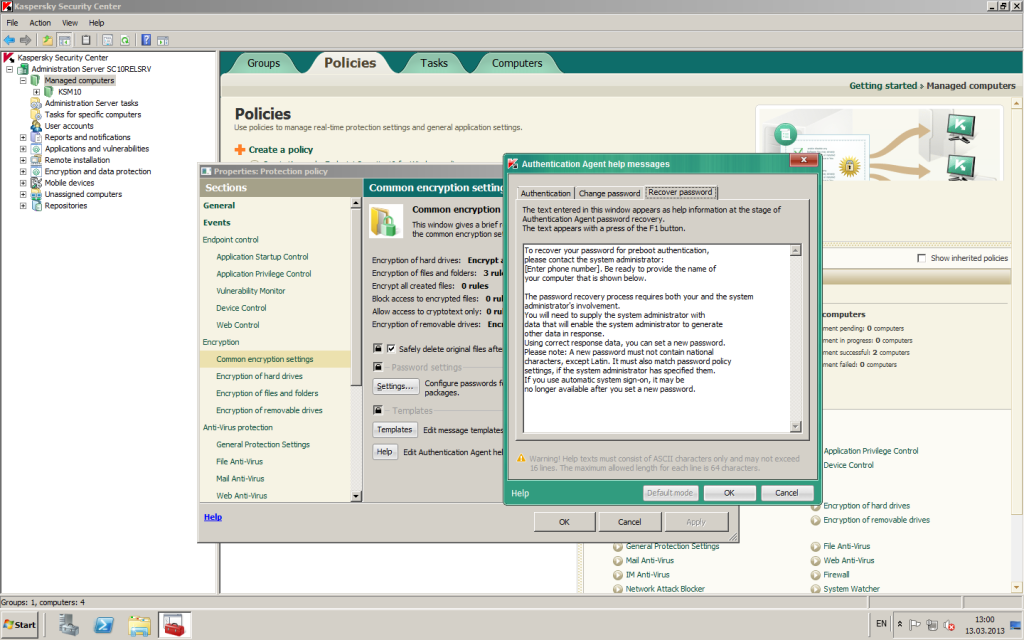
Task: Click the Start button
Action: (x=20, y=625)
